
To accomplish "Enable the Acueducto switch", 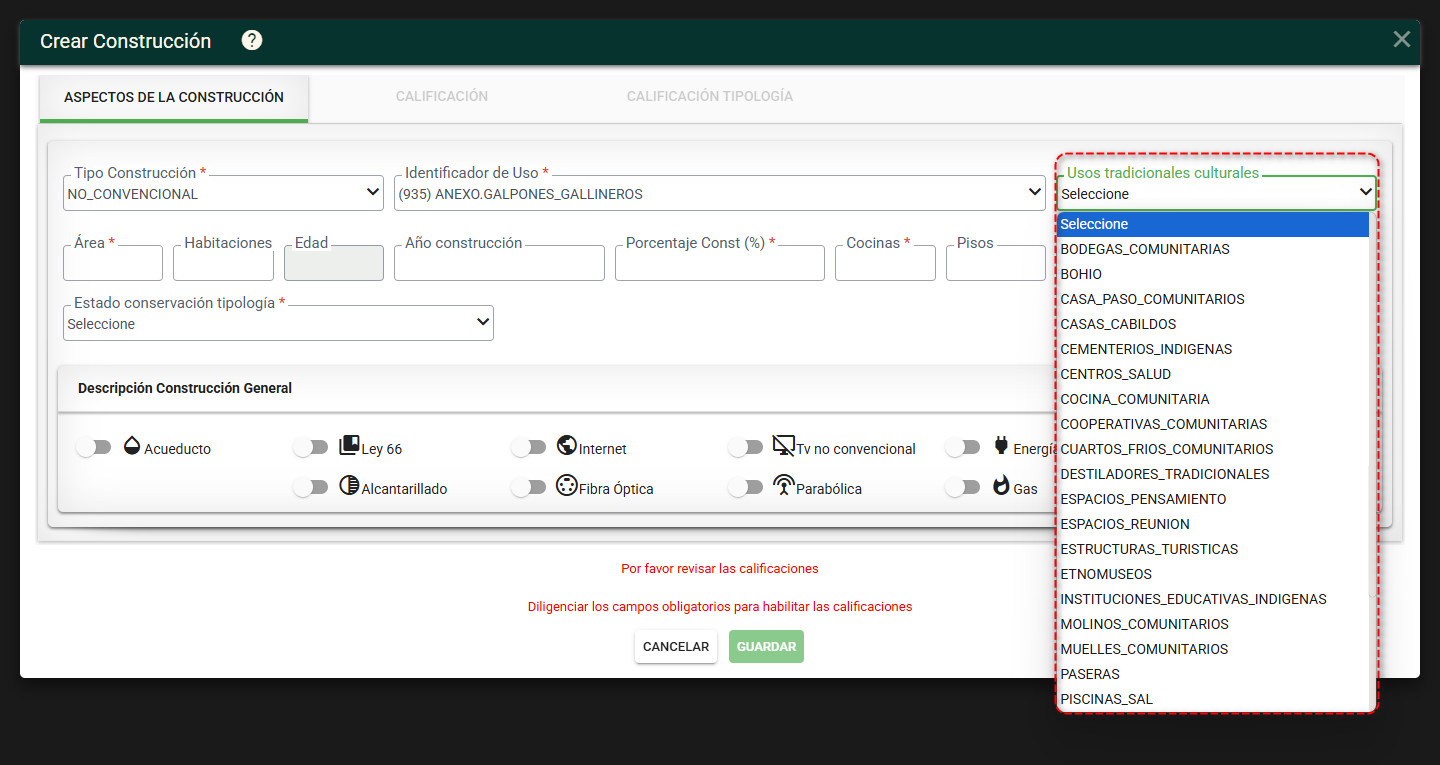I will tap(93, 448).
